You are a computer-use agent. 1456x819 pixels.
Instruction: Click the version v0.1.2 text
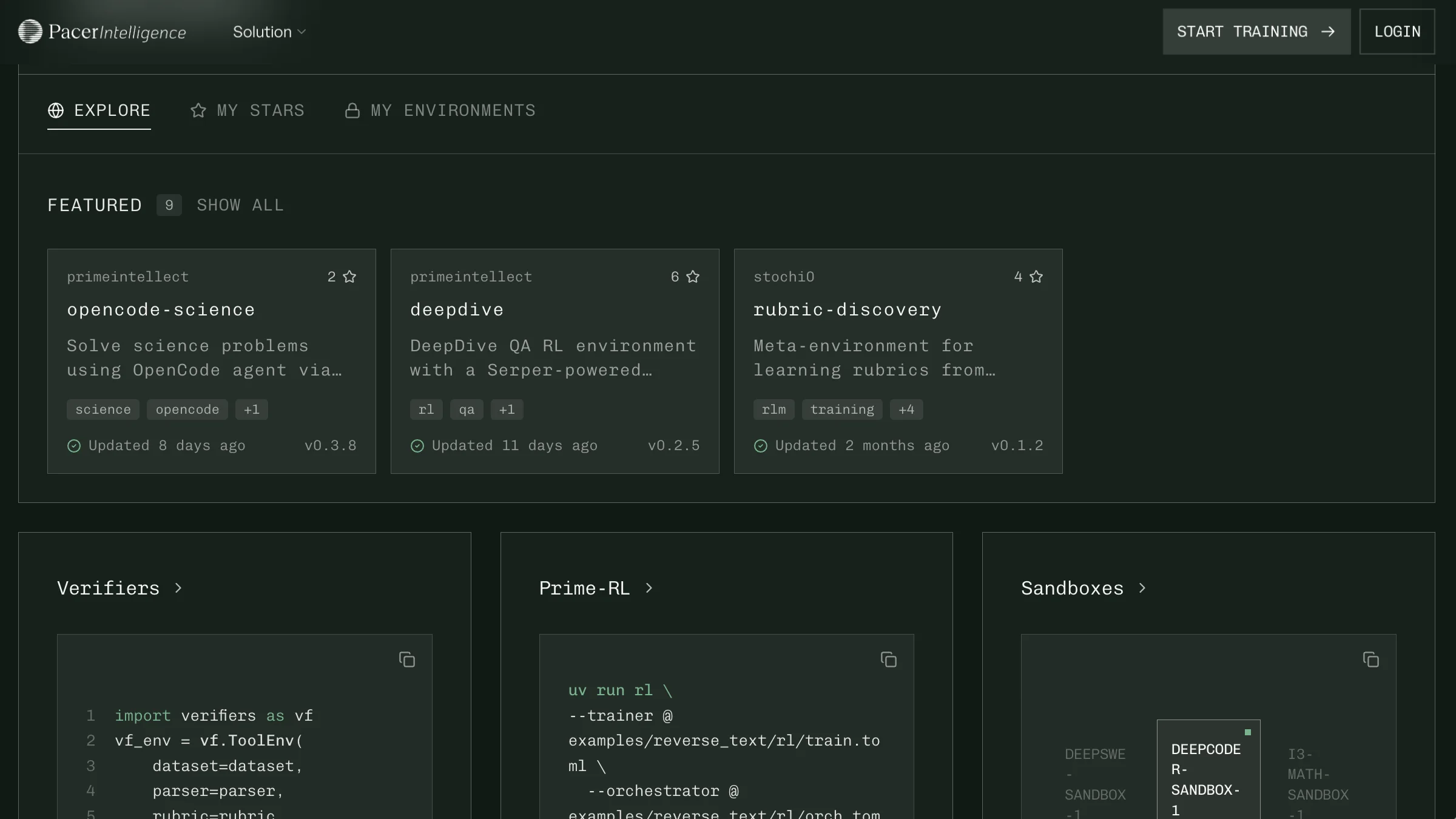[1017, 445]
